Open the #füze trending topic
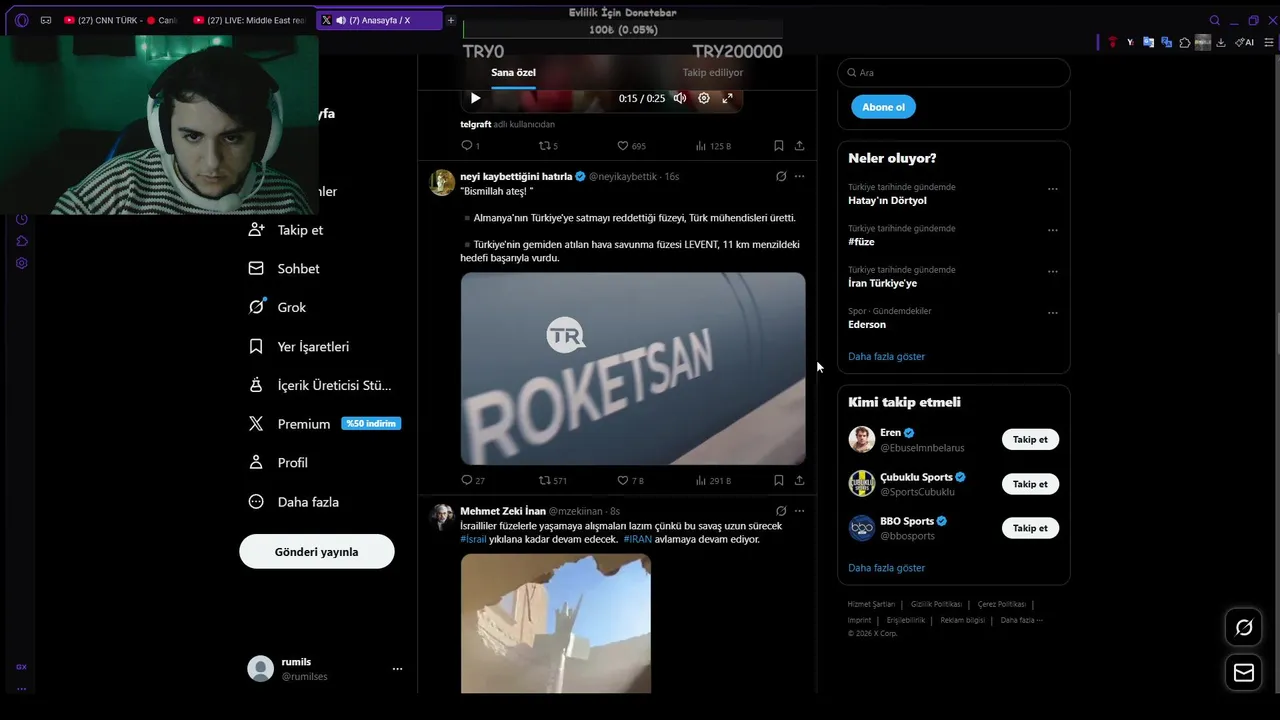The image size is (1280, 720). 861,242
